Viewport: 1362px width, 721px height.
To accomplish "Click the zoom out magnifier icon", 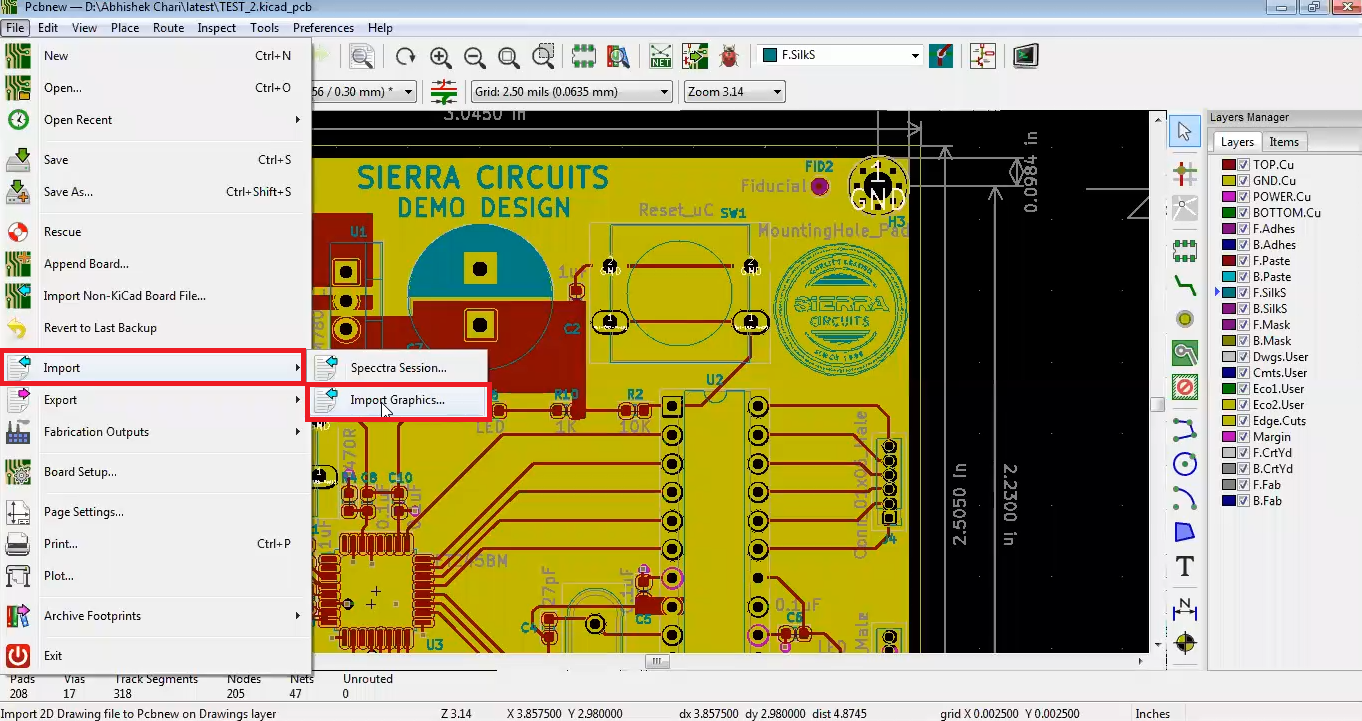I will (x=475, y=56).
